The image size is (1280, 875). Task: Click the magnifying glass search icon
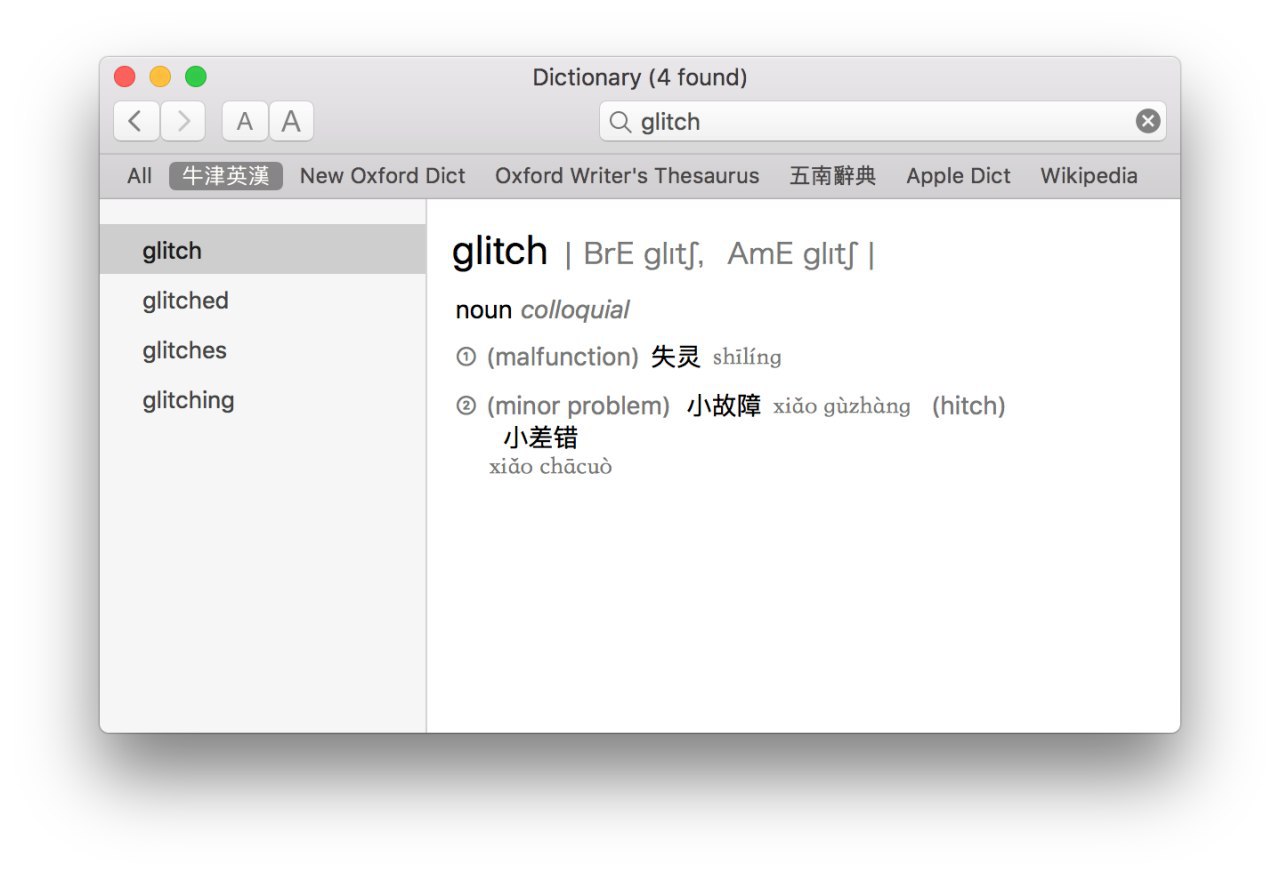click(x=620, y=122)
